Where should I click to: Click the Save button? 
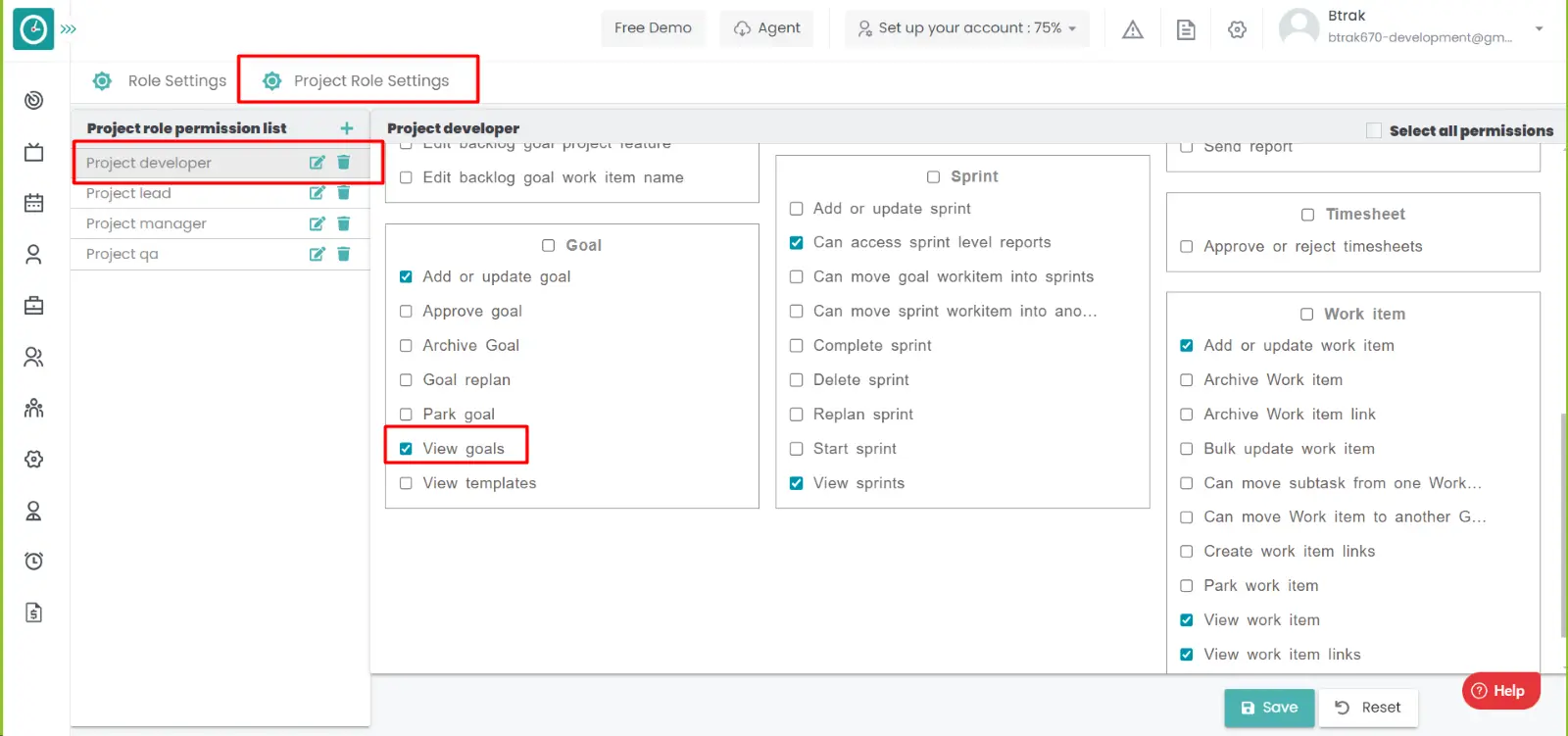[1269, 708]
